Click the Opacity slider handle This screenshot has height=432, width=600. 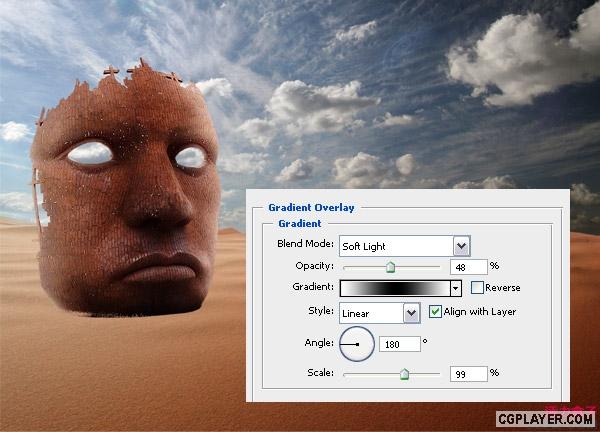tap(390, 267)
